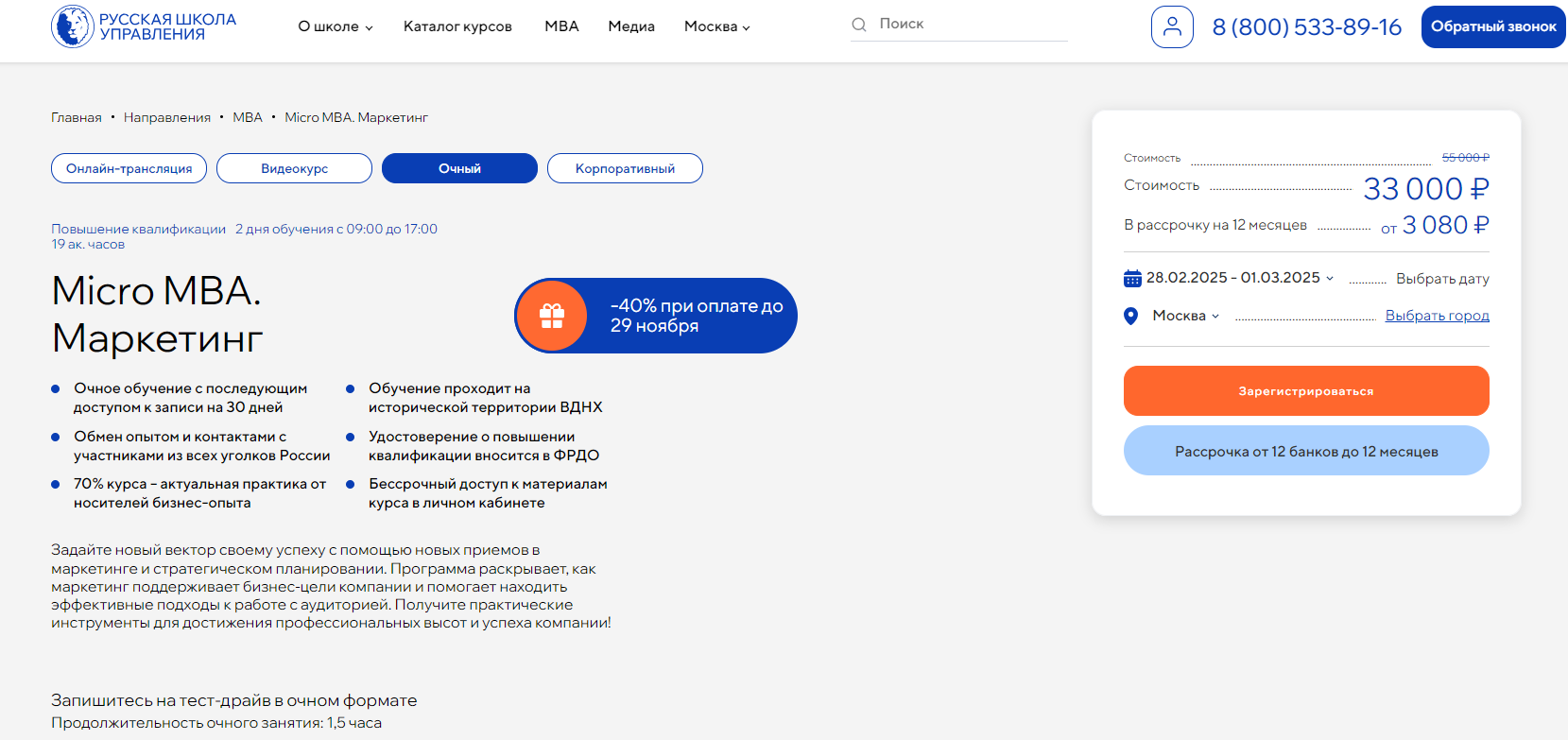Go to 'Главная' breadcrumb

pos(77,117)
